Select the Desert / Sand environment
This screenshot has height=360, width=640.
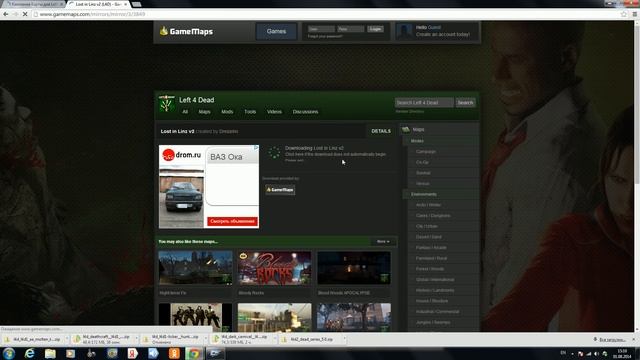pos(428,237)
